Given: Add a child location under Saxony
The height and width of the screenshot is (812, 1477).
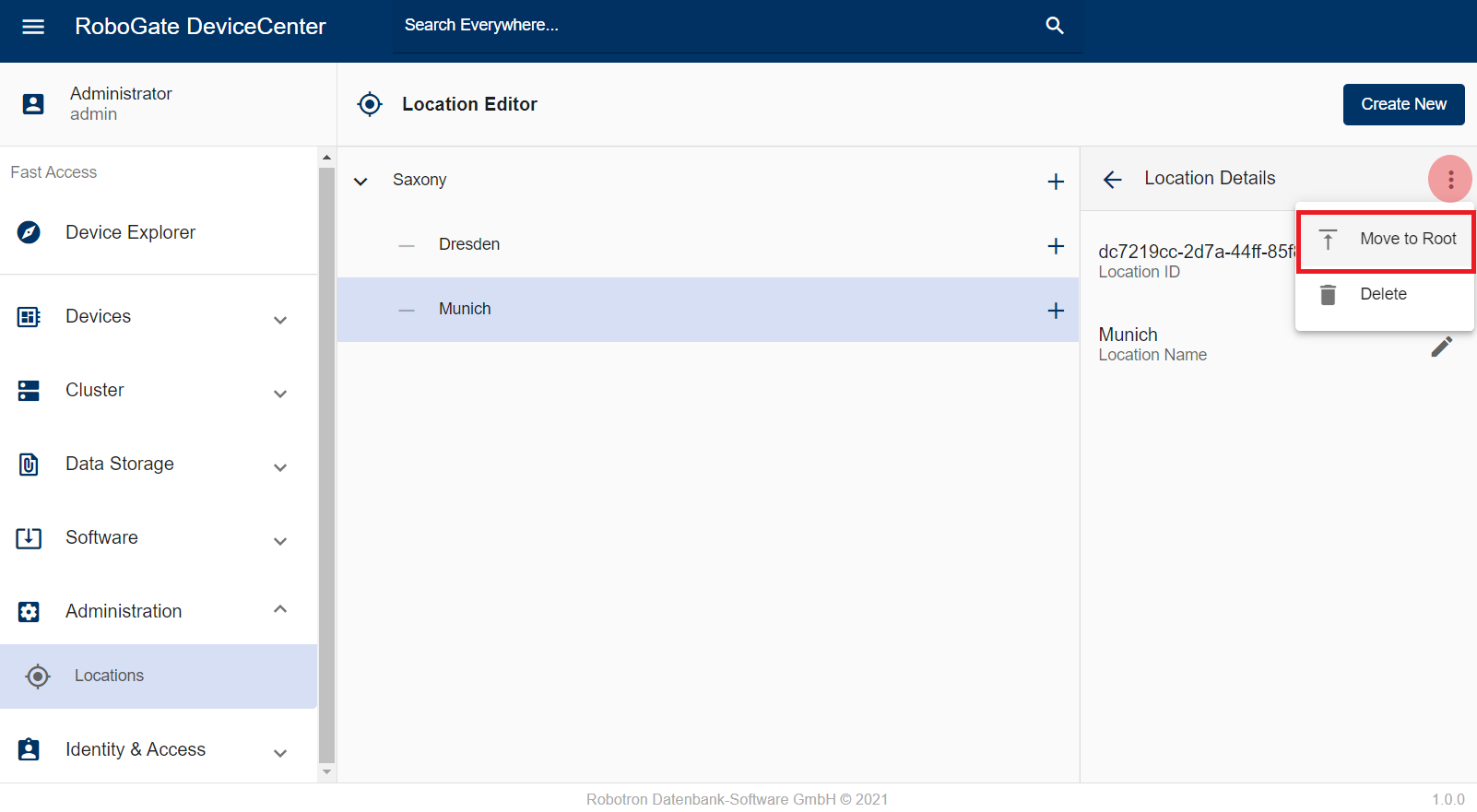Looking at the screenshot, I should 1056,182.
